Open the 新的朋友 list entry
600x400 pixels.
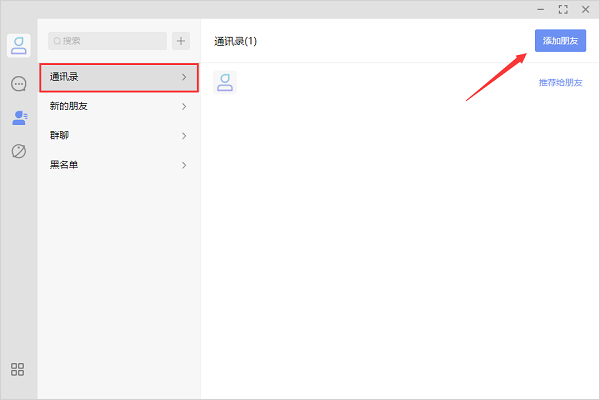click(119, 106)
